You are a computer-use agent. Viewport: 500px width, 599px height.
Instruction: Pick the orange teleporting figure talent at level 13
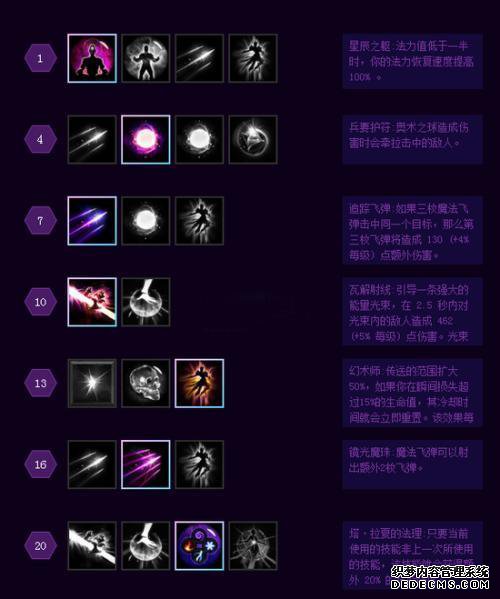pyautogui.click(x=199, y=383)
